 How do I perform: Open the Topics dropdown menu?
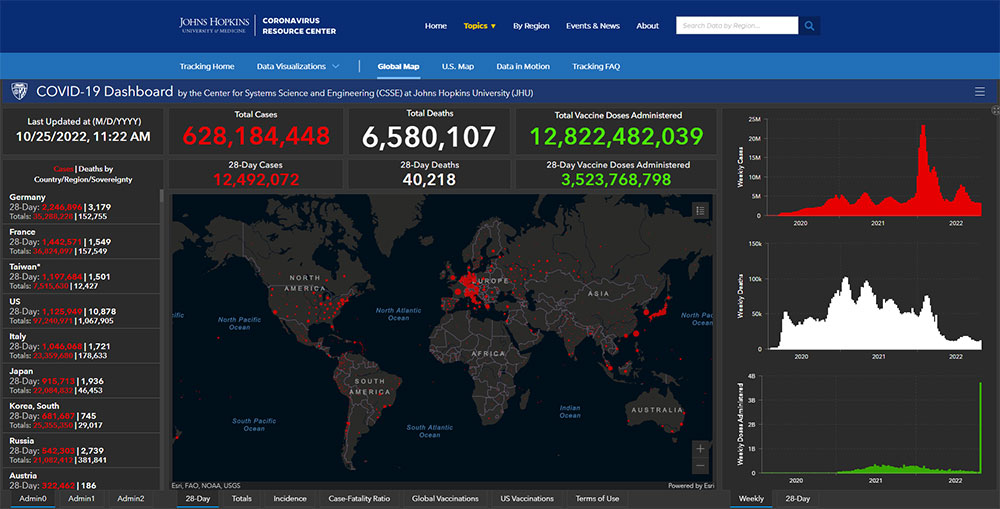pos(479,26)
